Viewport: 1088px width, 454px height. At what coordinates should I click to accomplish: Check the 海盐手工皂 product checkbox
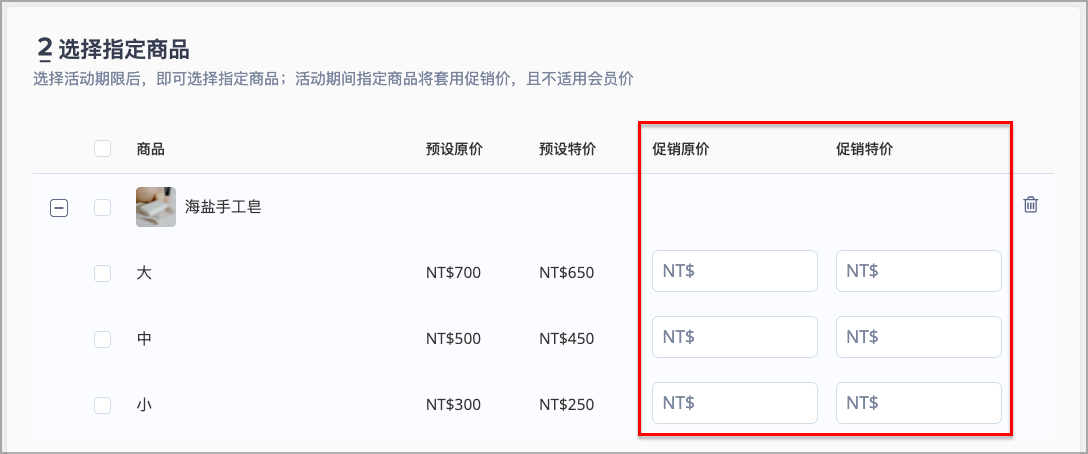(x=103, y=208)
